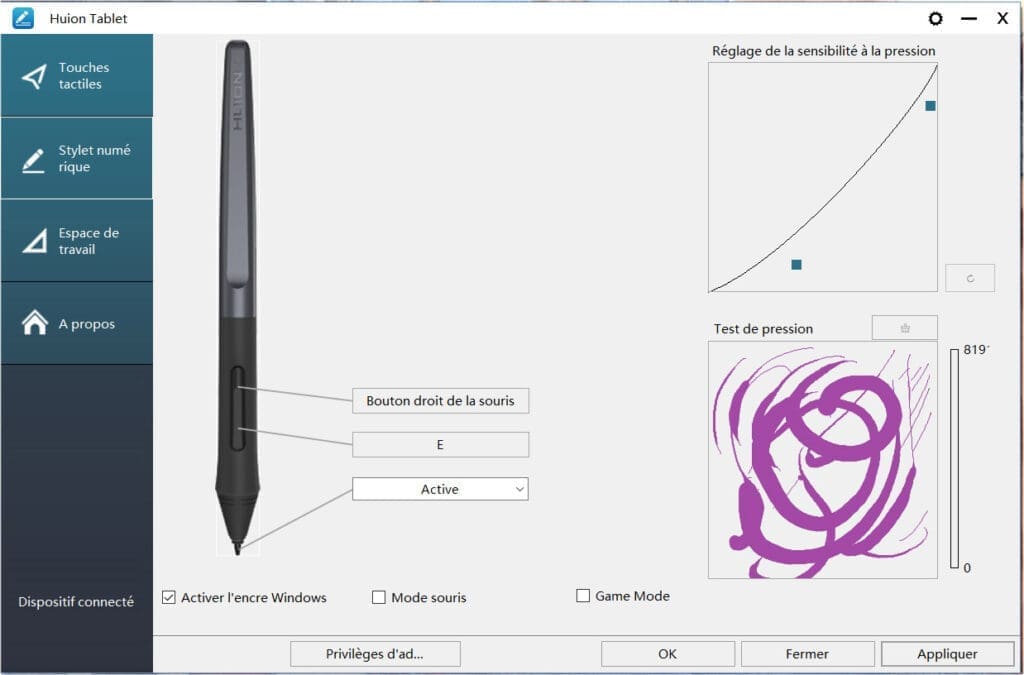Viewport: 1024px width, 675px height.
Task: Toggle Activer l'encre Windows checkbox
Action: tap(169, 597)
